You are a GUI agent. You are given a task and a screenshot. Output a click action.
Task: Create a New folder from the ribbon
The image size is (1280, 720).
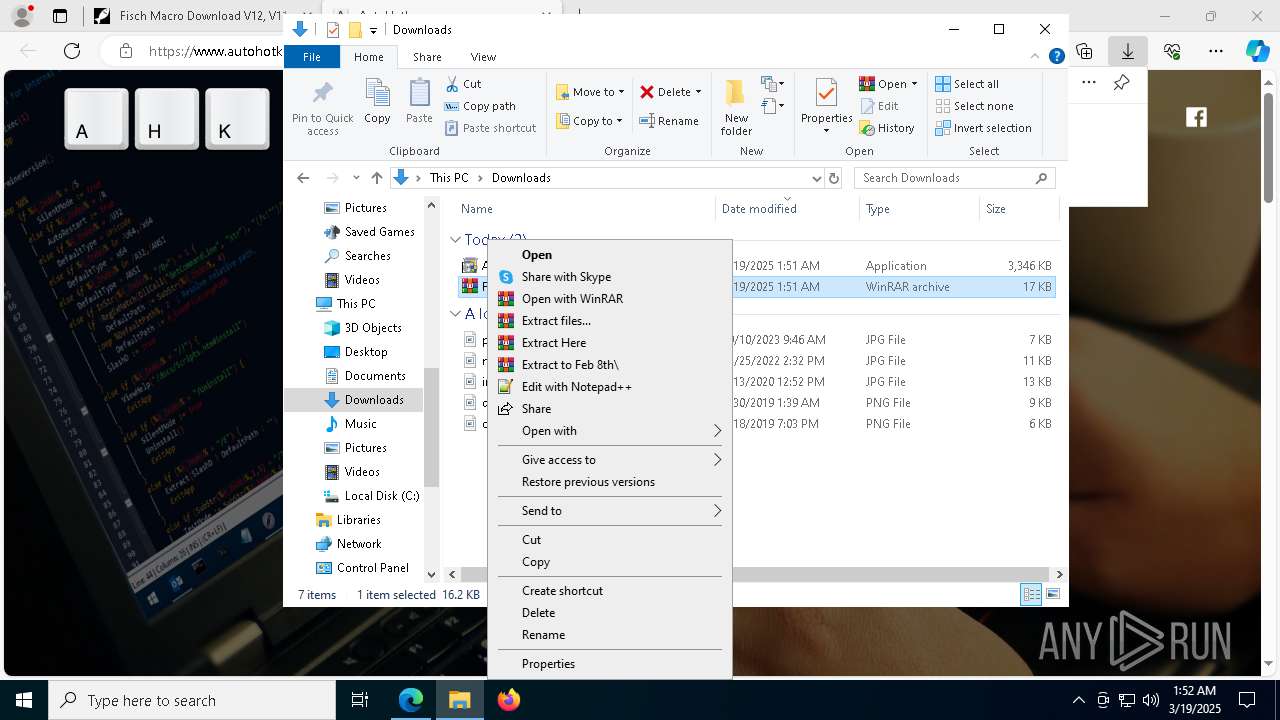click(x=736, y=107)
